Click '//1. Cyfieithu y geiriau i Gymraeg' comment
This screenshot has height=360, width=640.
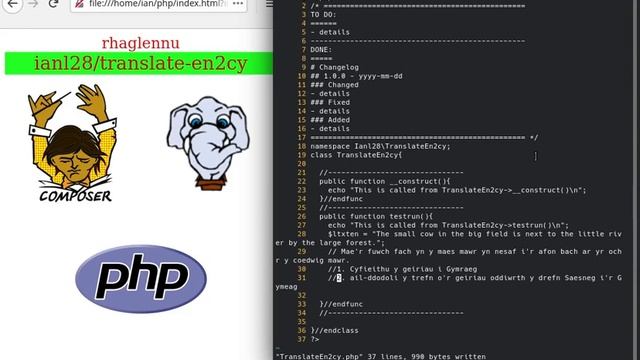[402, 269]
